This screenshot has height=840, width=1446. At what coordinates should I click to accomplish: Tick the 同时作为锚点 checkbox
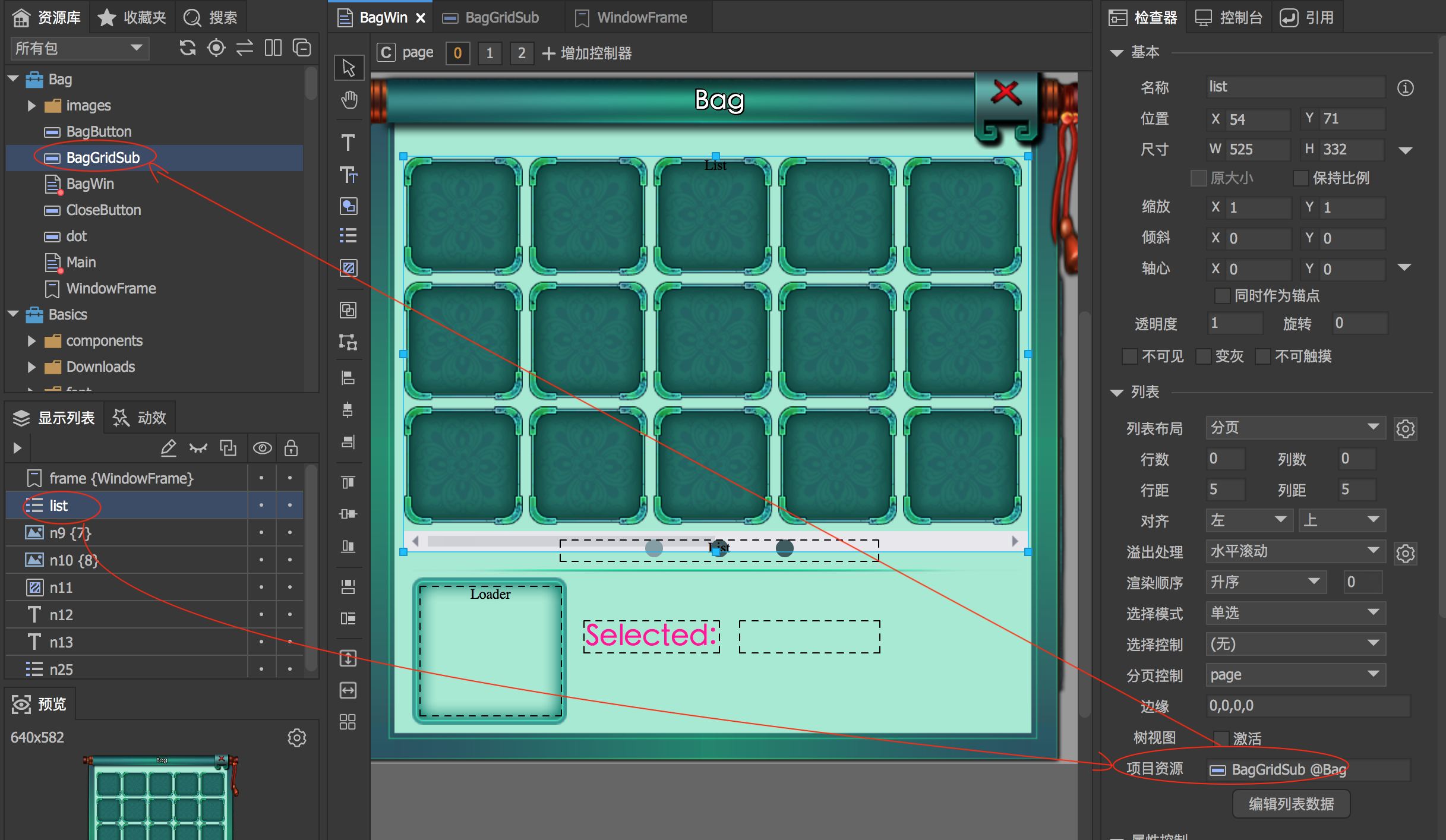(x=1222, y=295)
